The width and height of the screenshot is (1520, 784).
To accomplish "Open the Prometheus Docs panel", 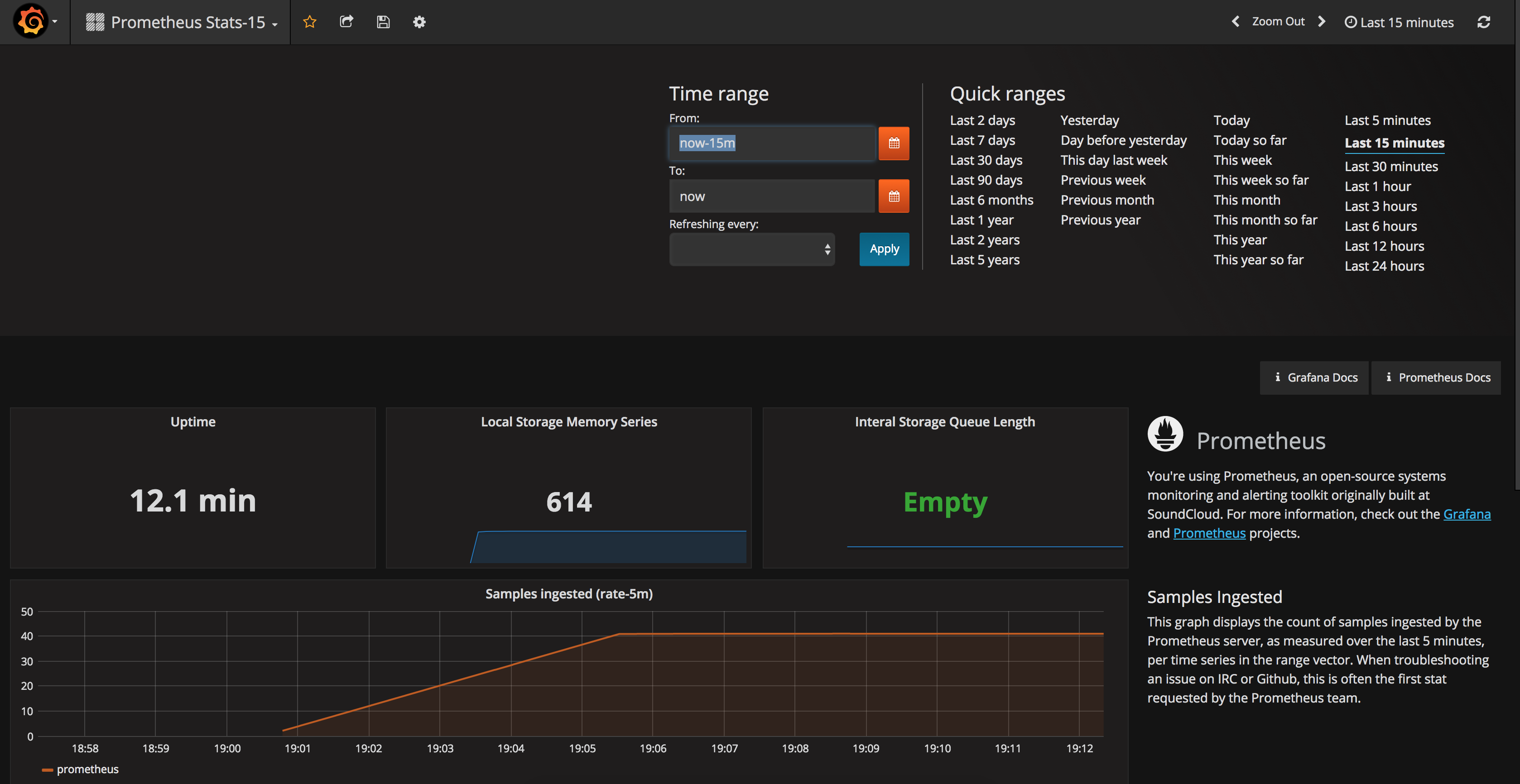I will pos(1436,378).
